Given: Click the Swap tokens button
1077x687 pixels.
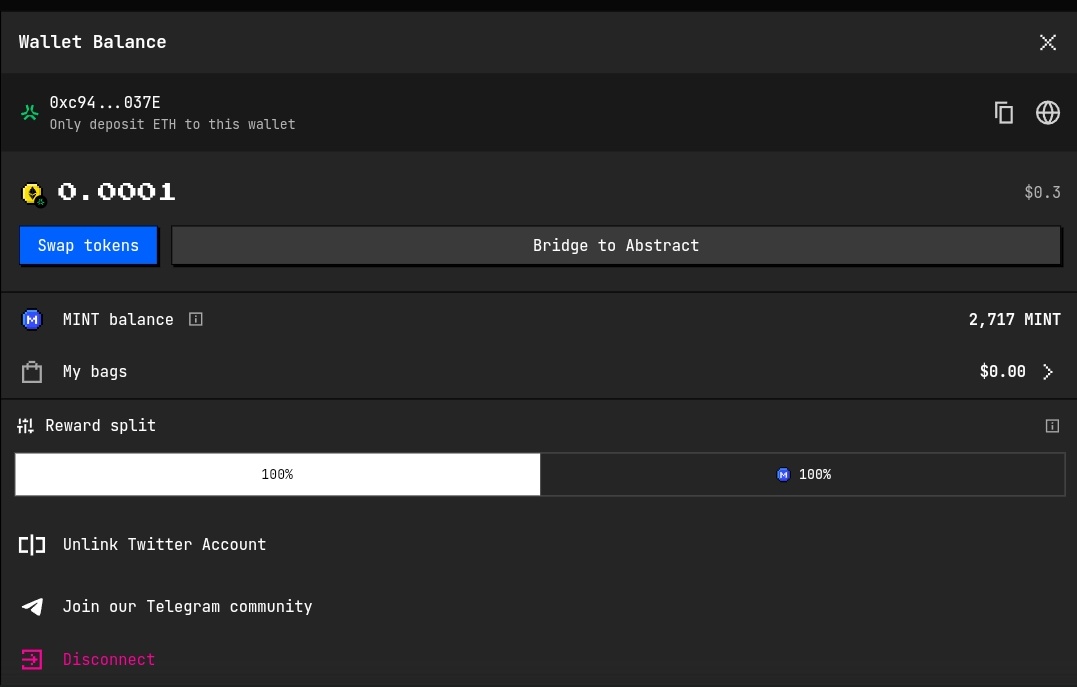Looking at the screenshot, I should (x=89, y=245).
